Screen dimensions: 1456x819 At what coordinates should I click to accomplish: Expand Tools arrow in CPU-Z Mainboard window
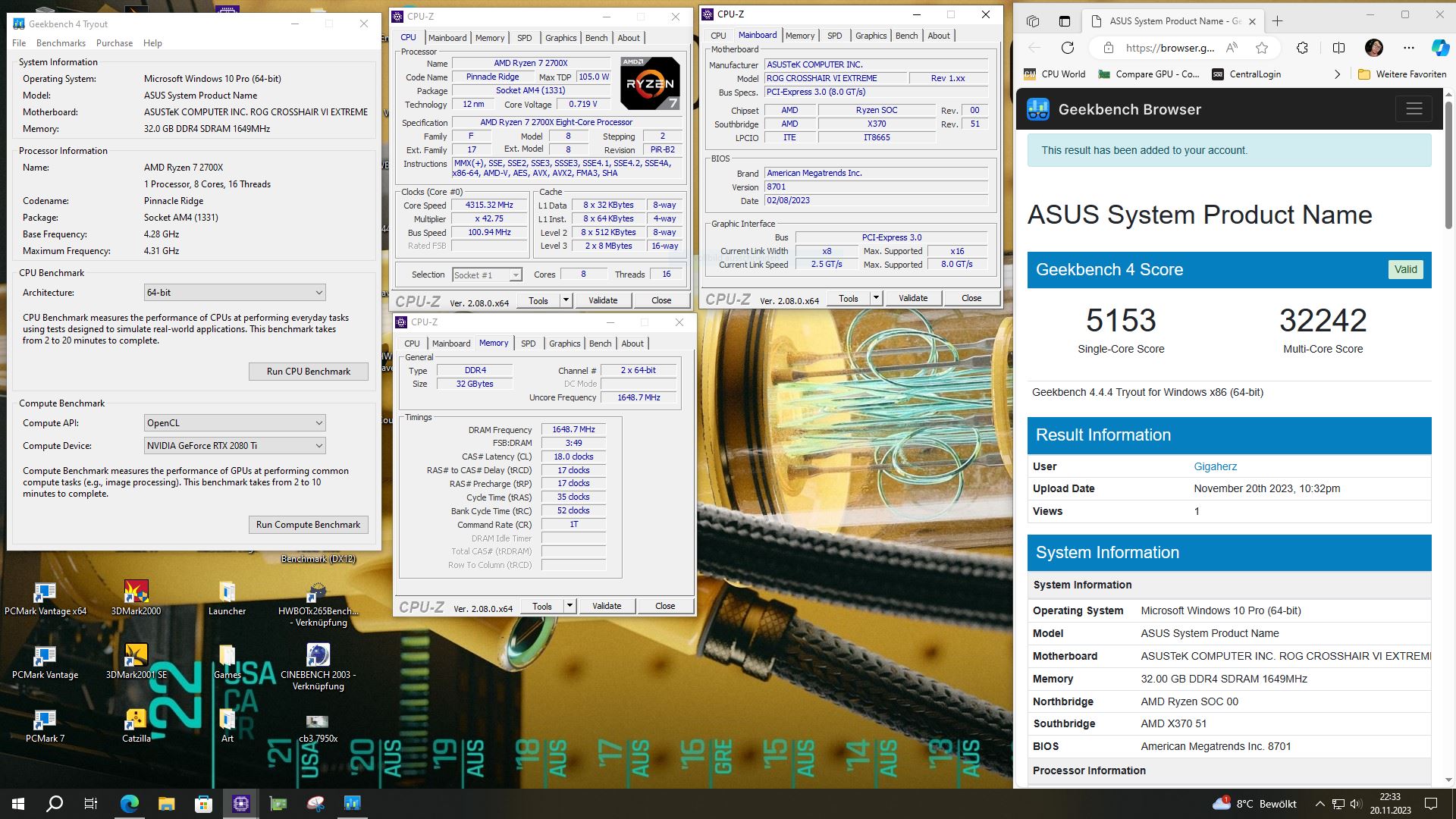click(876, 298)
